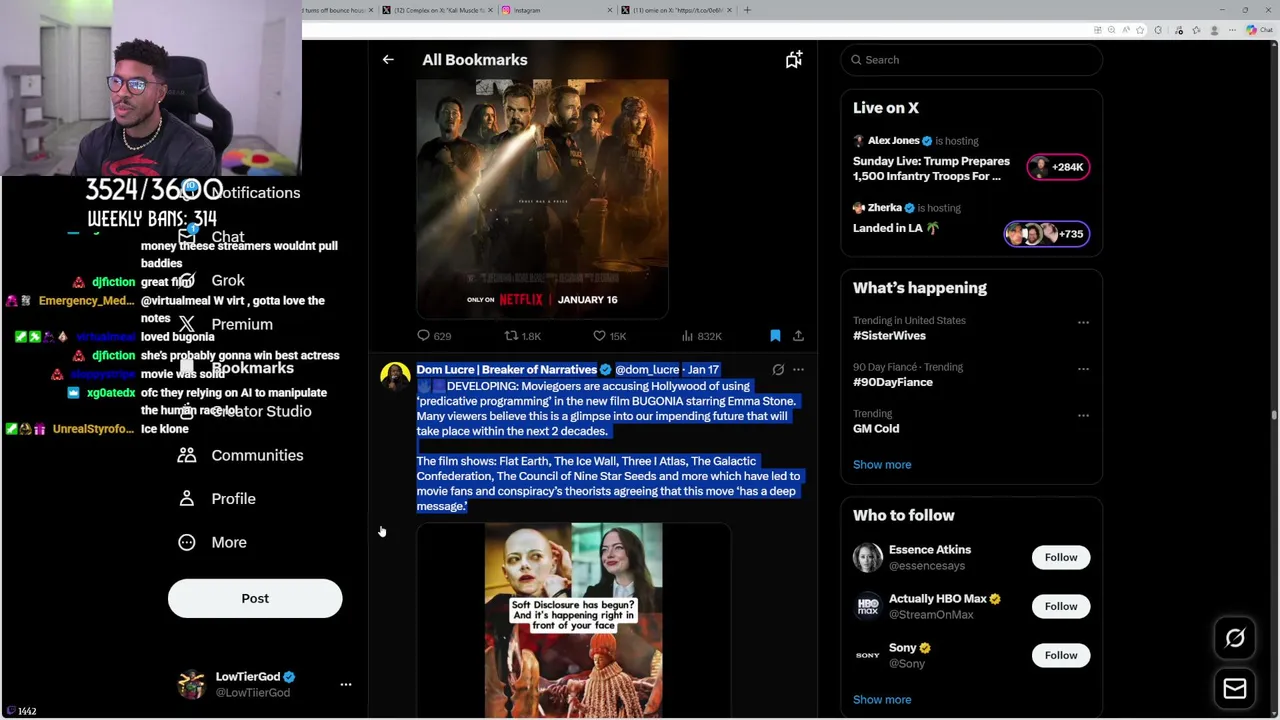Open Essence Atkins' avatar
Screen dimensions: 1280x720
tap(868, 557)
